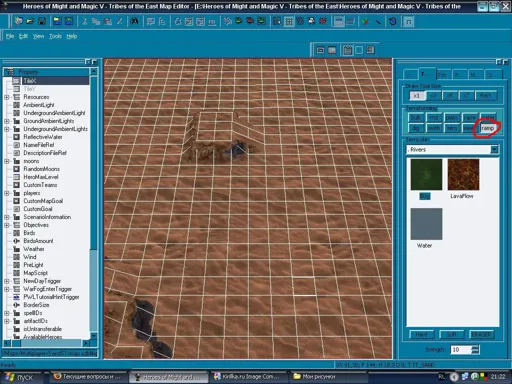Image resolution: width=512 pixels, height=384 pixels.
Task: Click the red icon right of the white skull-like icon
Action: [x=322, y=21]
